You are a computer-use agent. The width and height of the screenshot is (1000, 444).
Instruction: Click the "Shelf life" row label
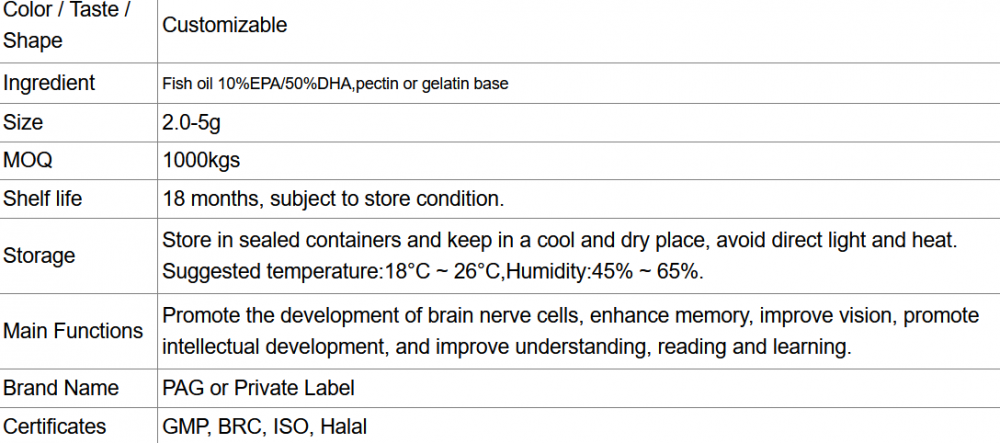(x=43, y=198)
